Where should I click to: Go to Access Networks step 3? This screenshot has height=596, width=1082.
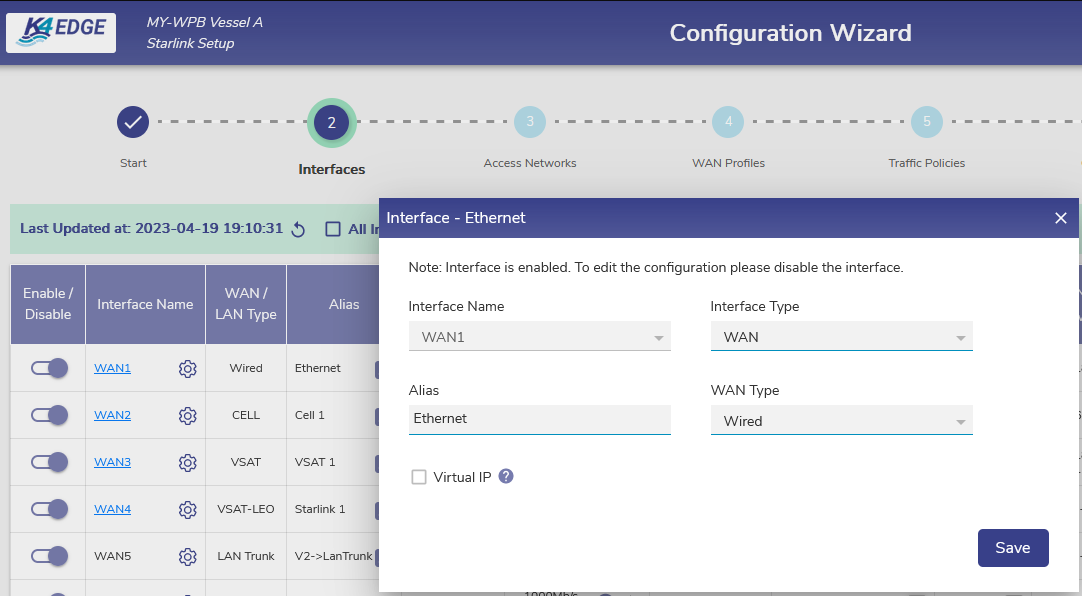(530, 123)
